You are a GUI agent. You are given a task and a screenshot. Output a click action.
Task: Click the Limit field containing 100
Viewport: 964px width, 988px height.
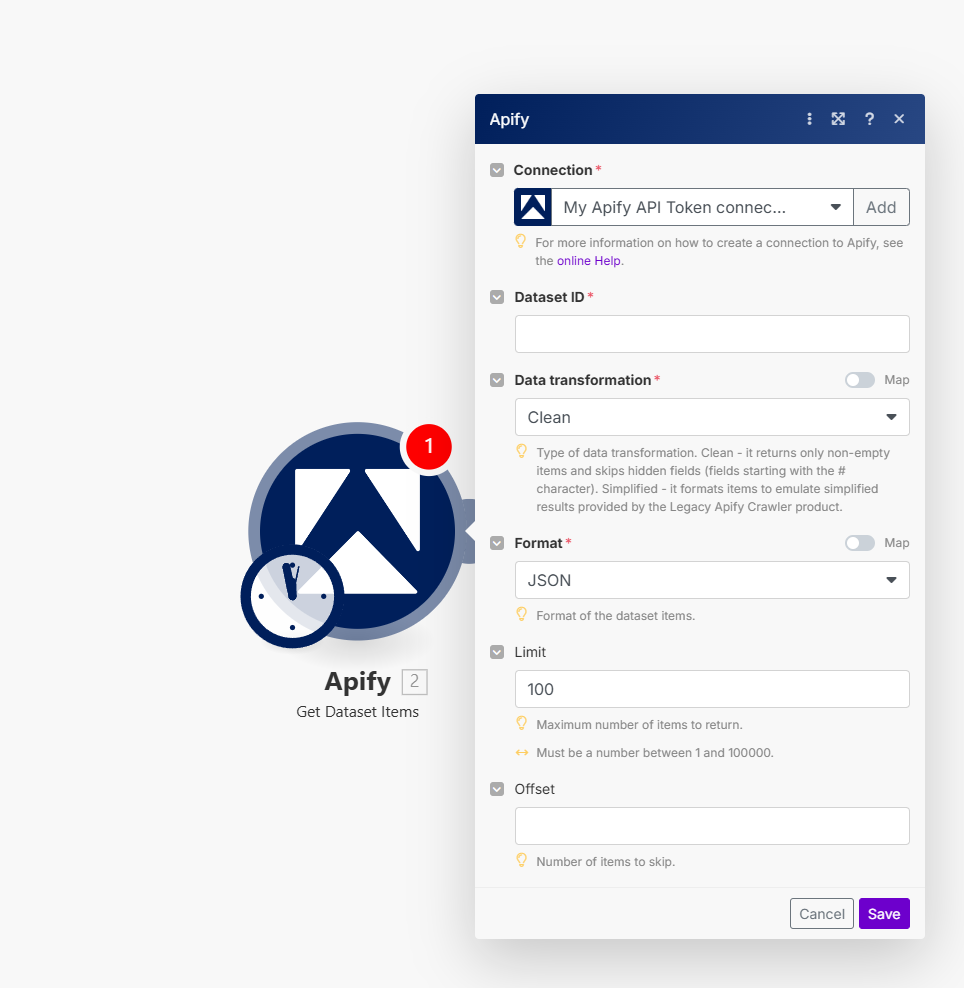[x=711, y=689]
